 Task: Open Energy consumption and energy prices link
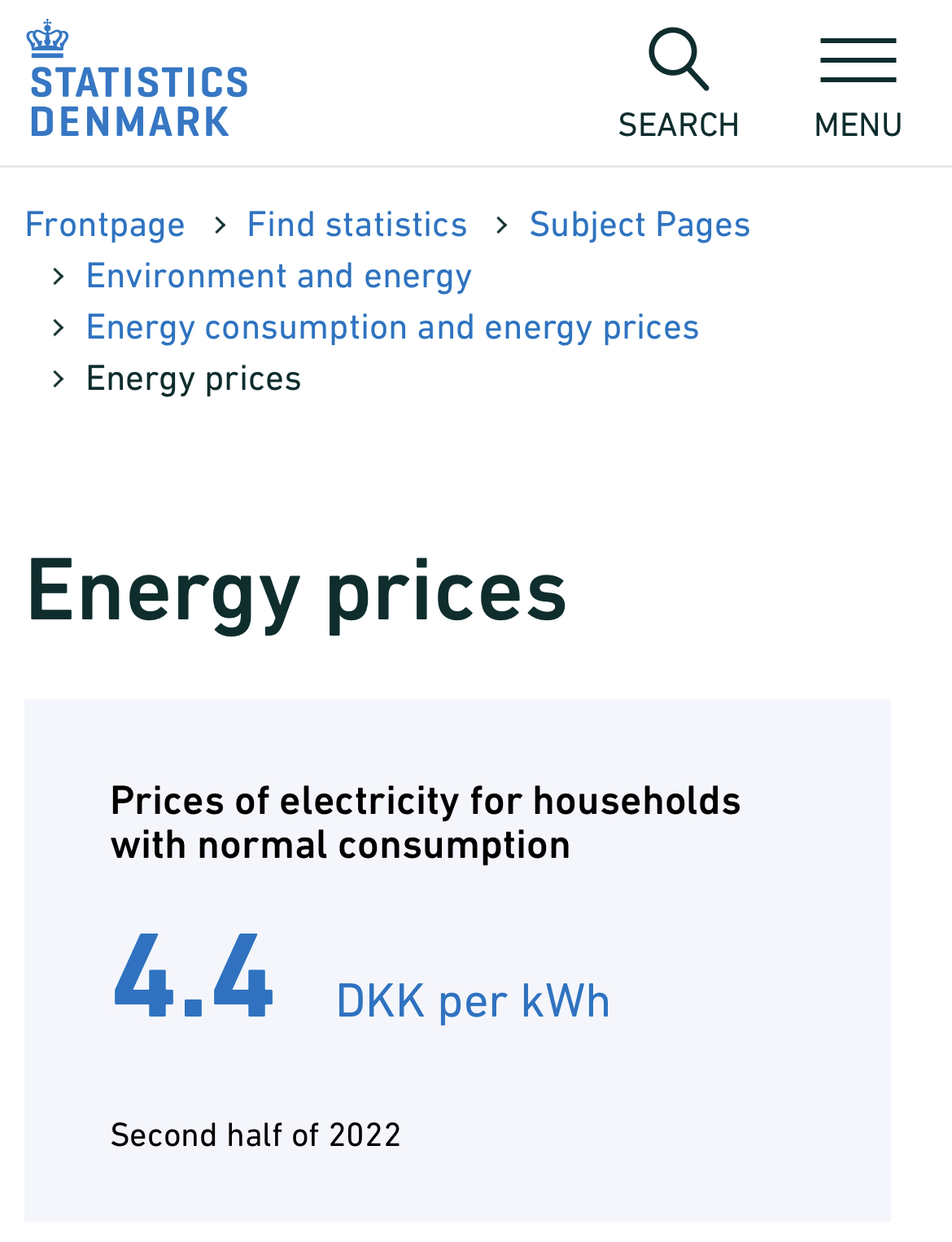392,328
